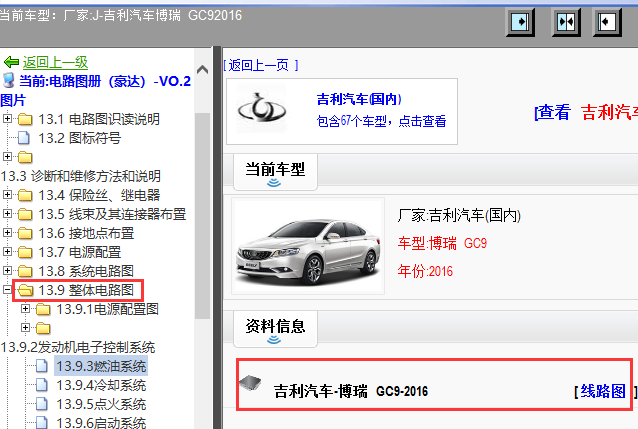Viewport: 638px width, 429px height.
Task: Select 13.5 线束及其连接器布置
Action: pos(112,214)
